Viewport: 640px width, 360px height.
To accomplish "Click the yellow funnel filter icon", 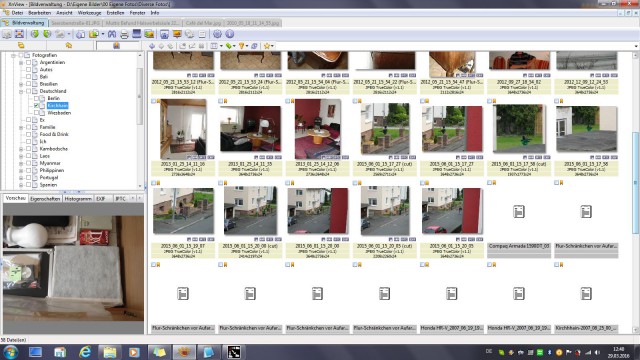I will tap(241, 46).
